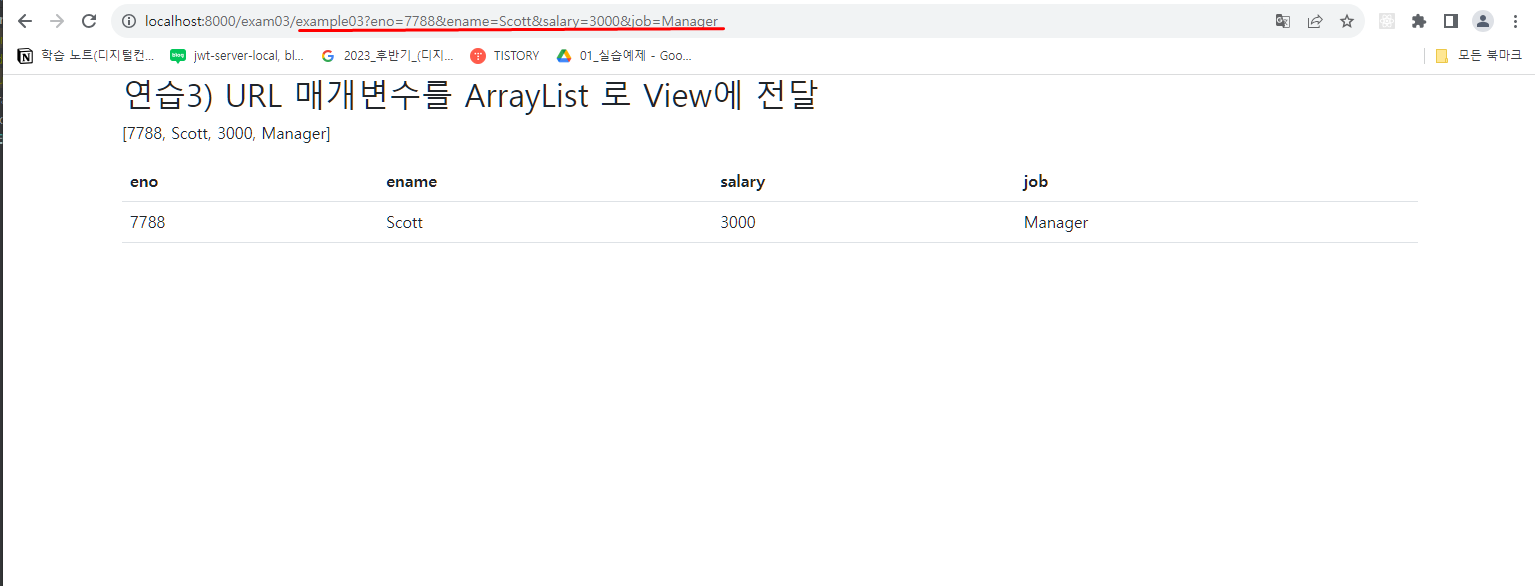Viewport: 1535px width, 586px height.
Task: Open Chrome three-dot menu
Action: (x=1515, y=21)
